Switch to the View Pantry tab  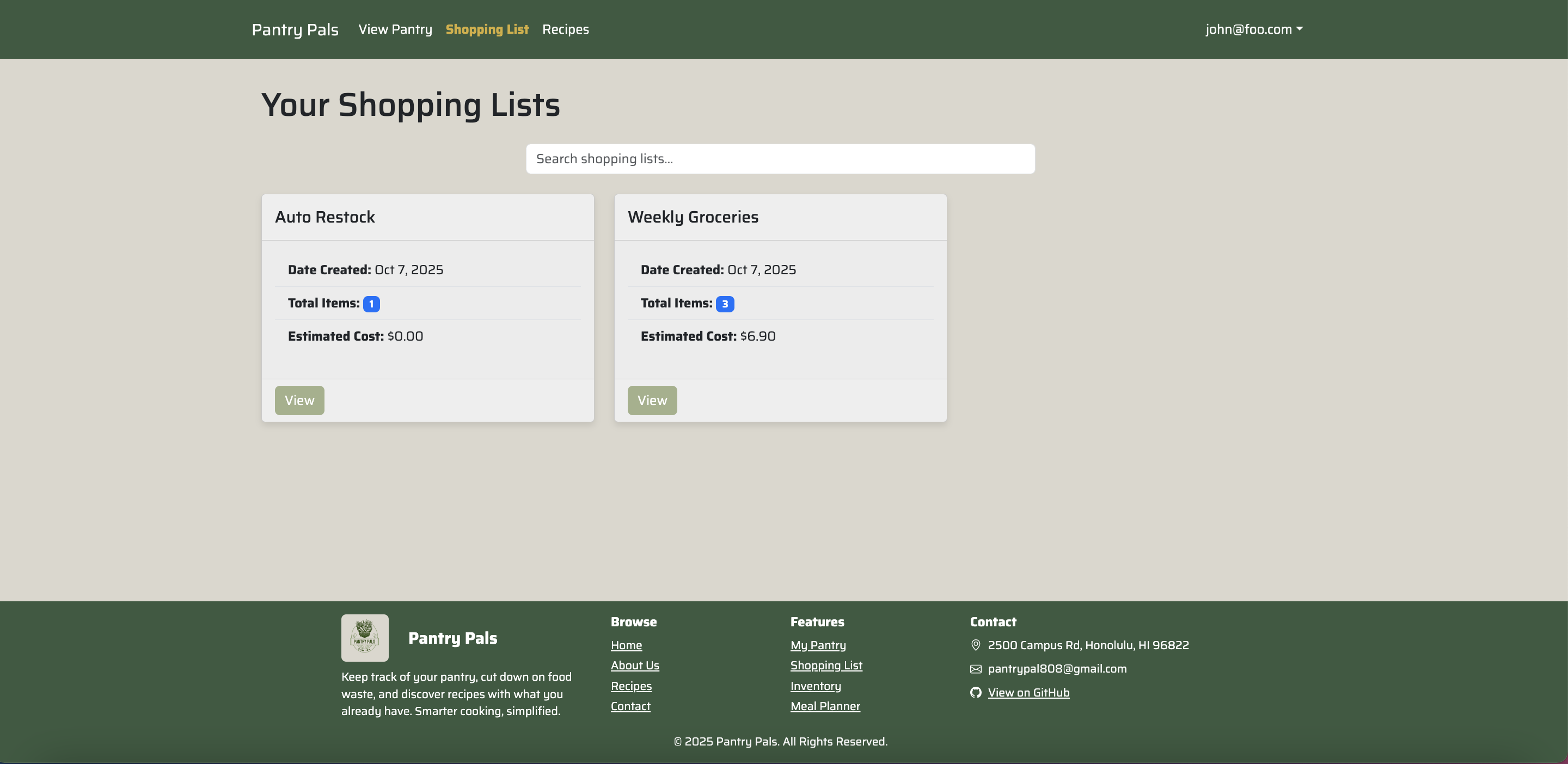(395, 29)
